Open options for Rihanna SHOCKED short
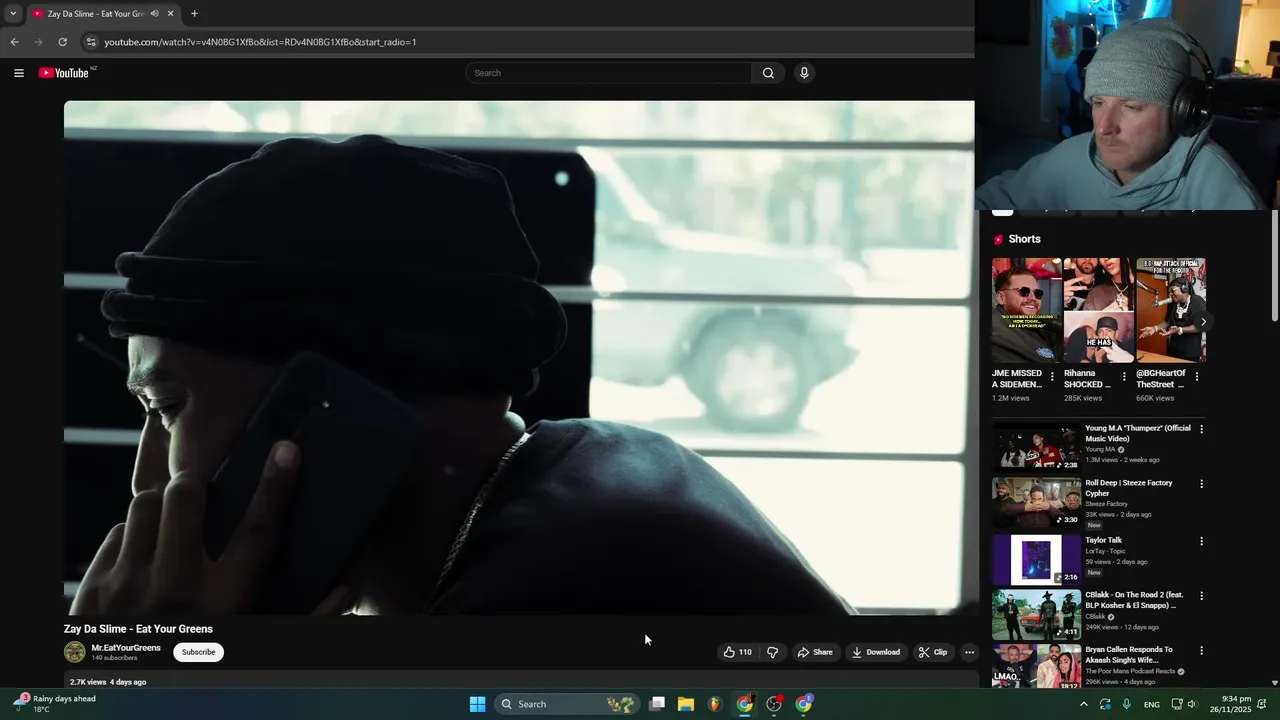The width and height of the screenshot is (1280, 720). pos(1124,377)
